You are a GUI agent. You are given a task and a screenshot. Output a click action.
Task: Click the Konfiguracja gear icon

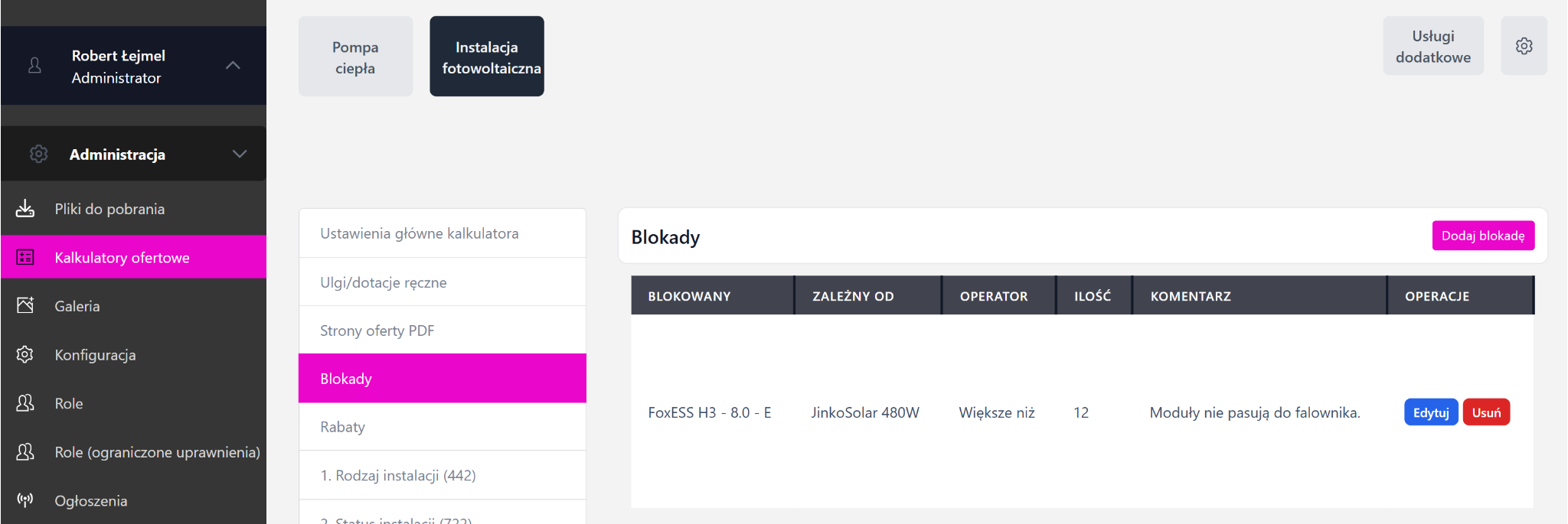coord(25,354)
